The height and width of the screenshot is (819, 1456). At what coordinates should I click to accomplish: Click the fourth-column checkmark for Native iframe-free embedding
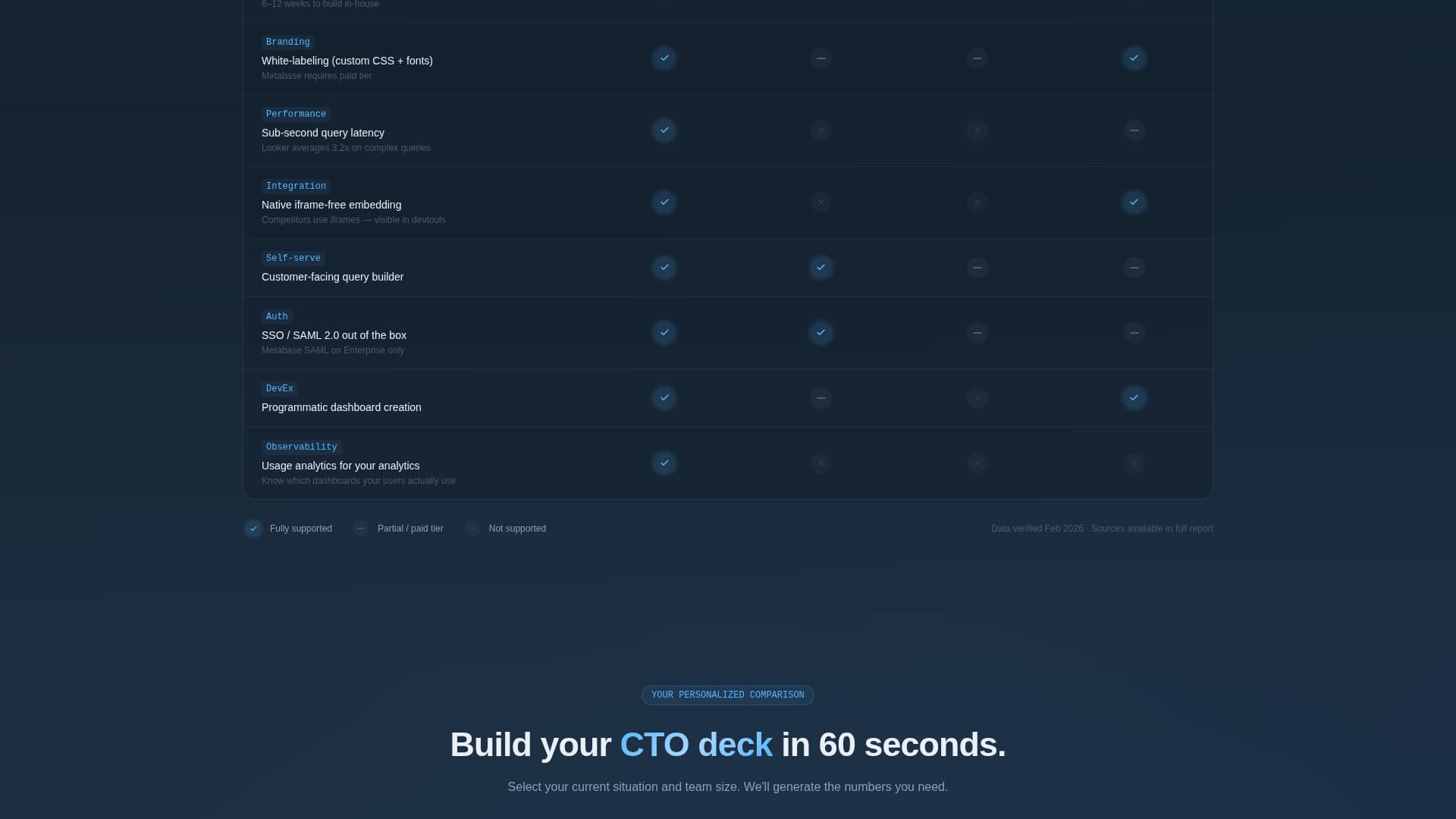1134,202
